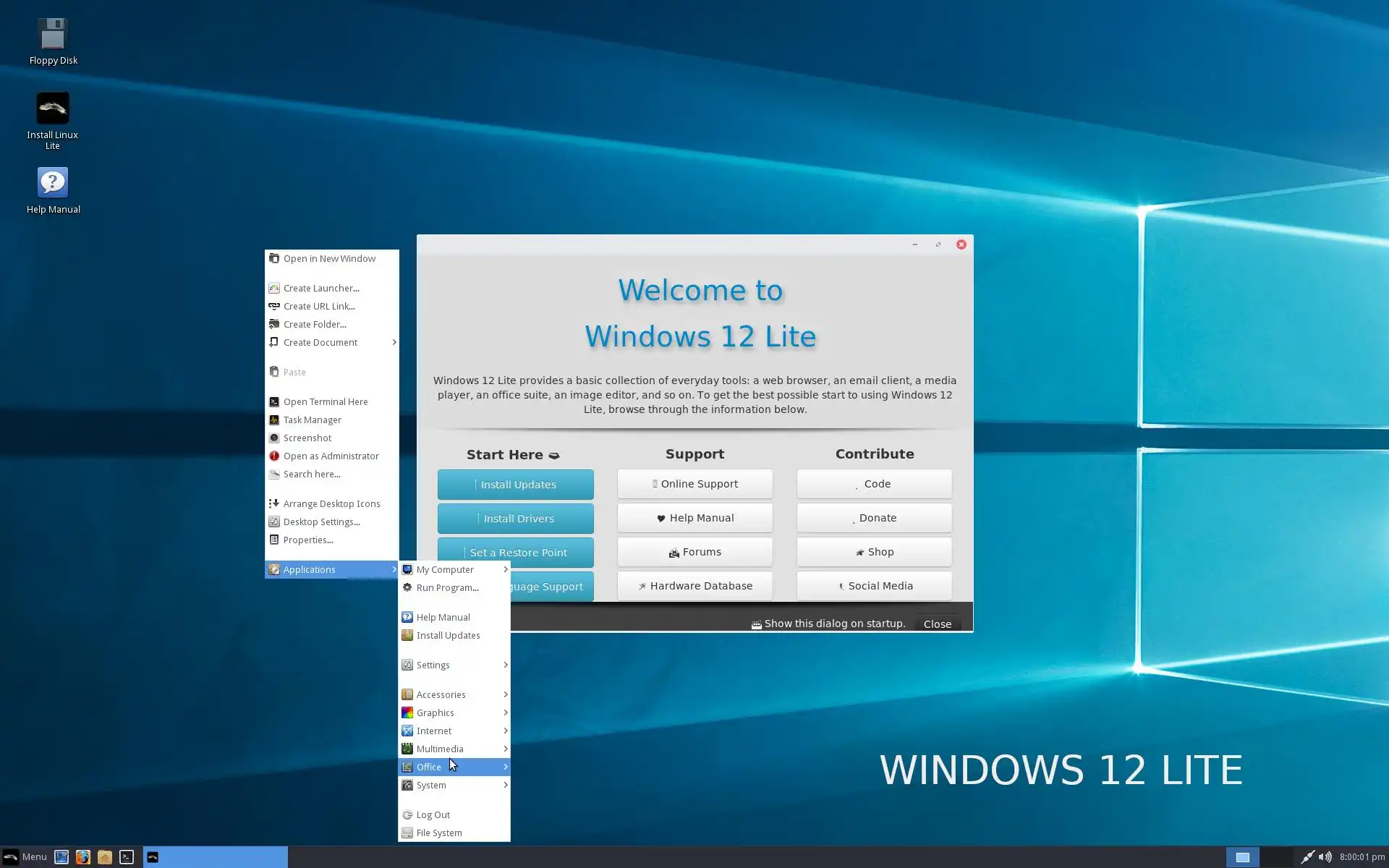Launch Firefox from the taskbar

point(83,857)
